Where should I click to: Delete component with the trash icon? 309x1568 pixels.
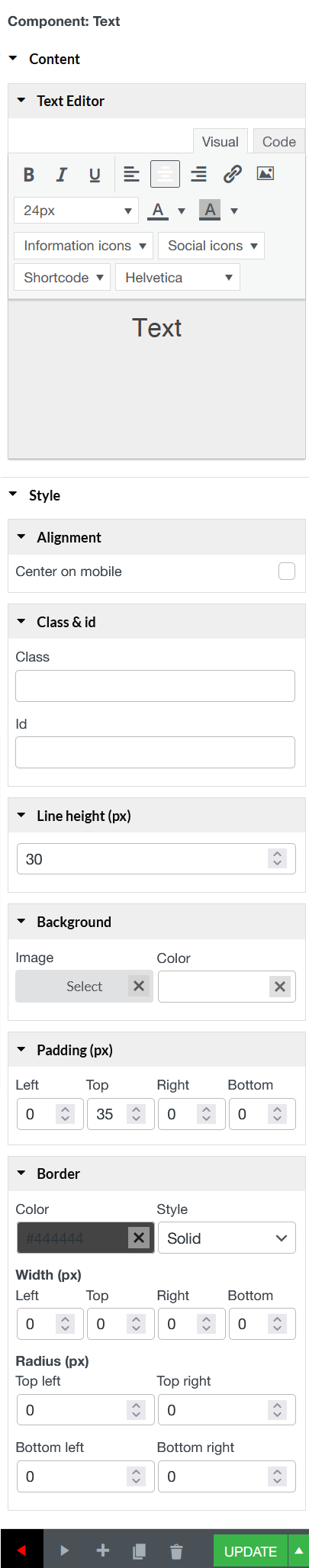click(176, 1550)
